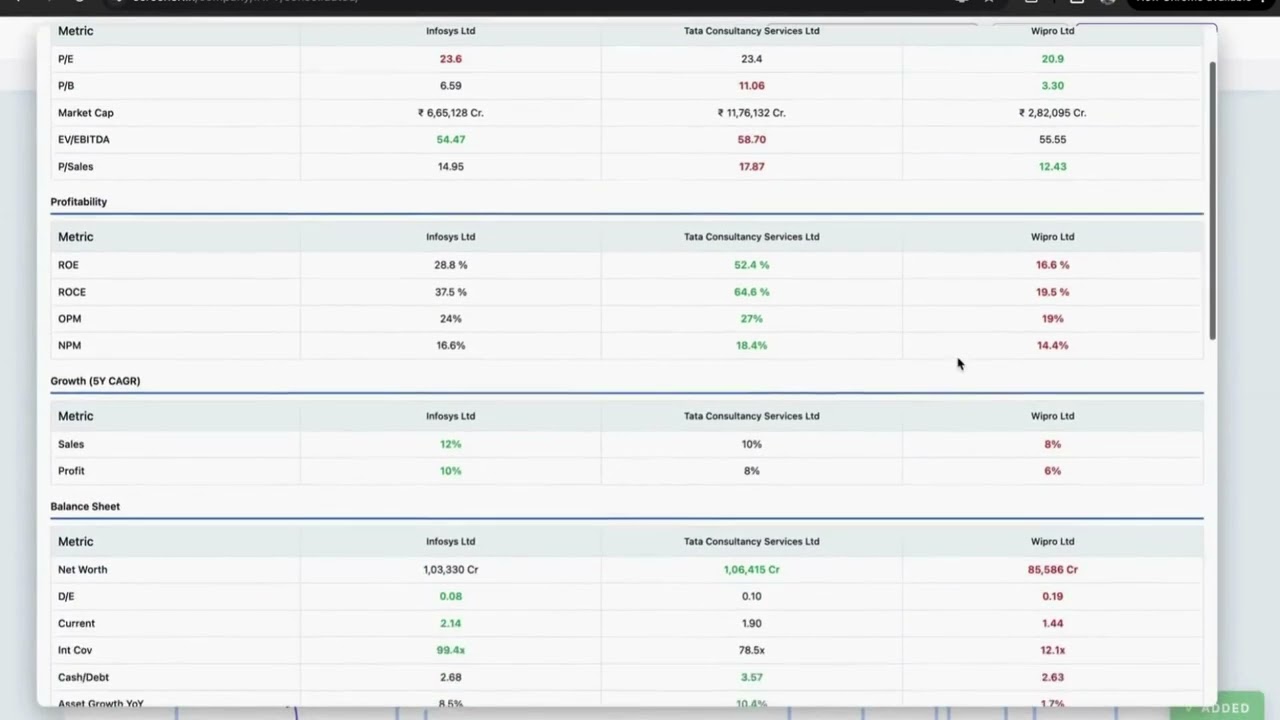
Task: Select Infosys sales growth value 12%
Action: pyautogui.click(x=451, y=444)
